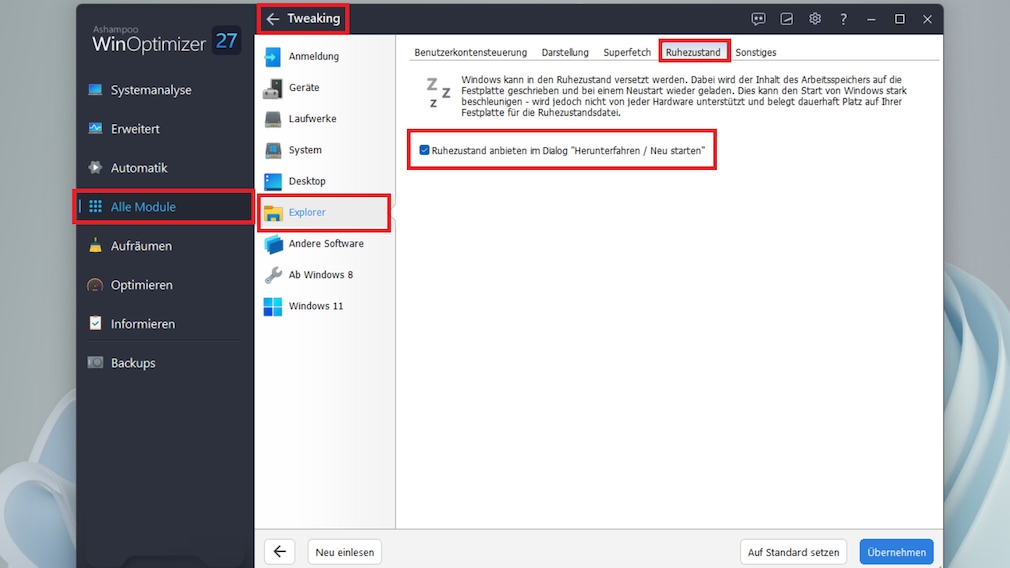Click the Explorer folder icon
Viewport: 1010px width, 568px height.
point(272,213)
